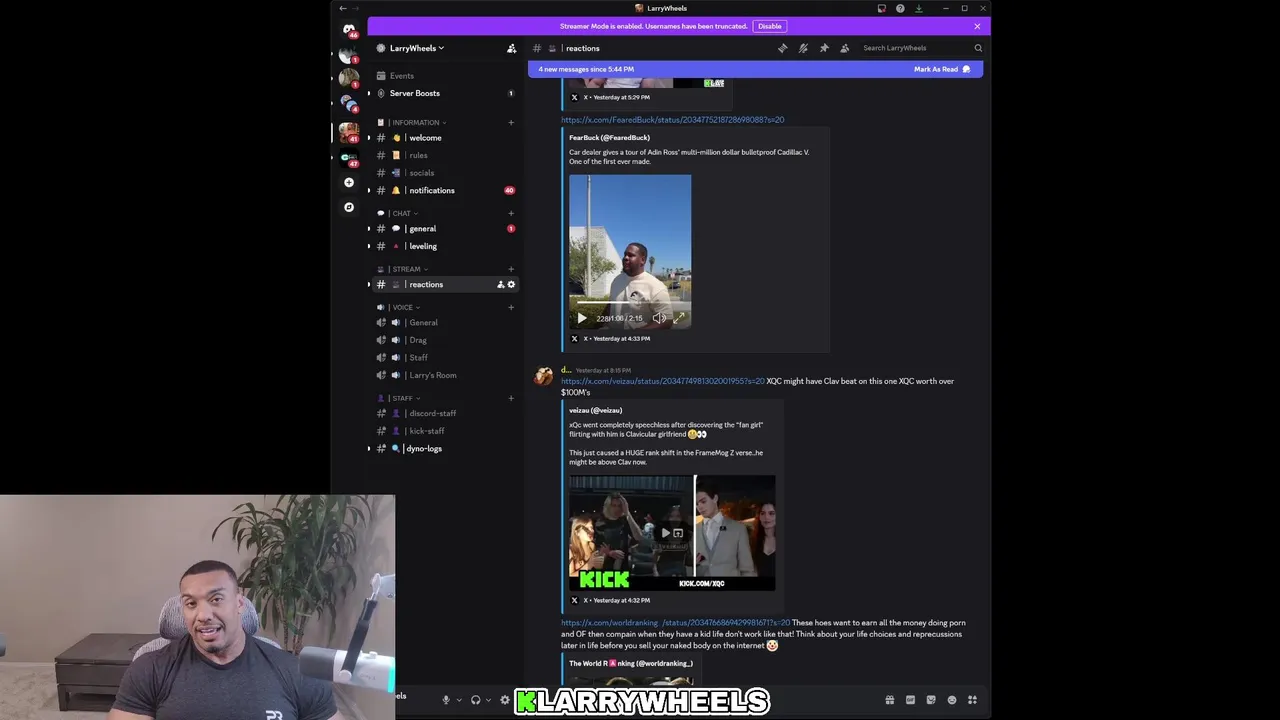This screenshot has width=1280, height=720.
Task: Click the search magnifier icon
Action: [x=978, y=48]
